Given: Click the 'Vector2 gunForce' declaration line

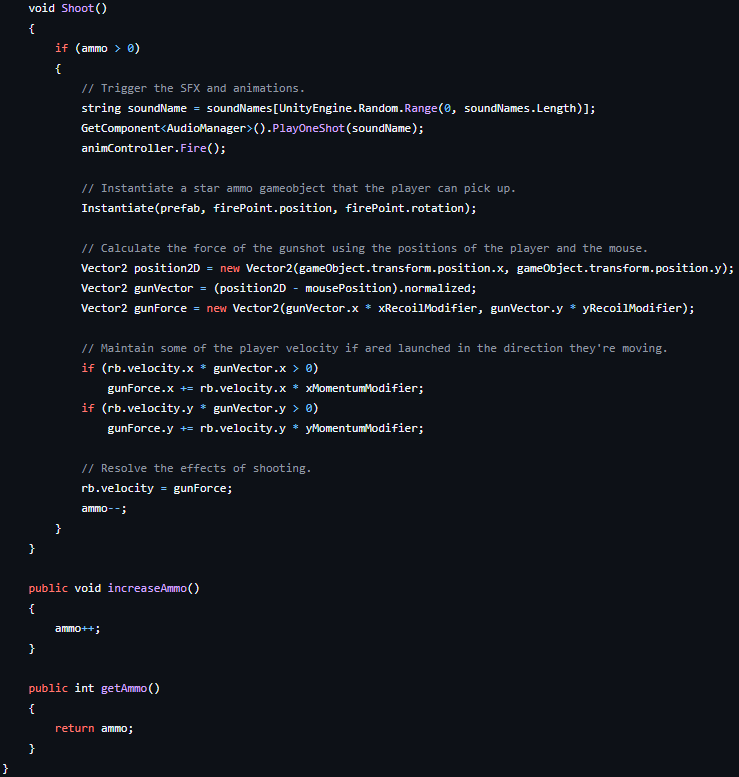Looking at the screenshot, I should (x=388, y=308).
